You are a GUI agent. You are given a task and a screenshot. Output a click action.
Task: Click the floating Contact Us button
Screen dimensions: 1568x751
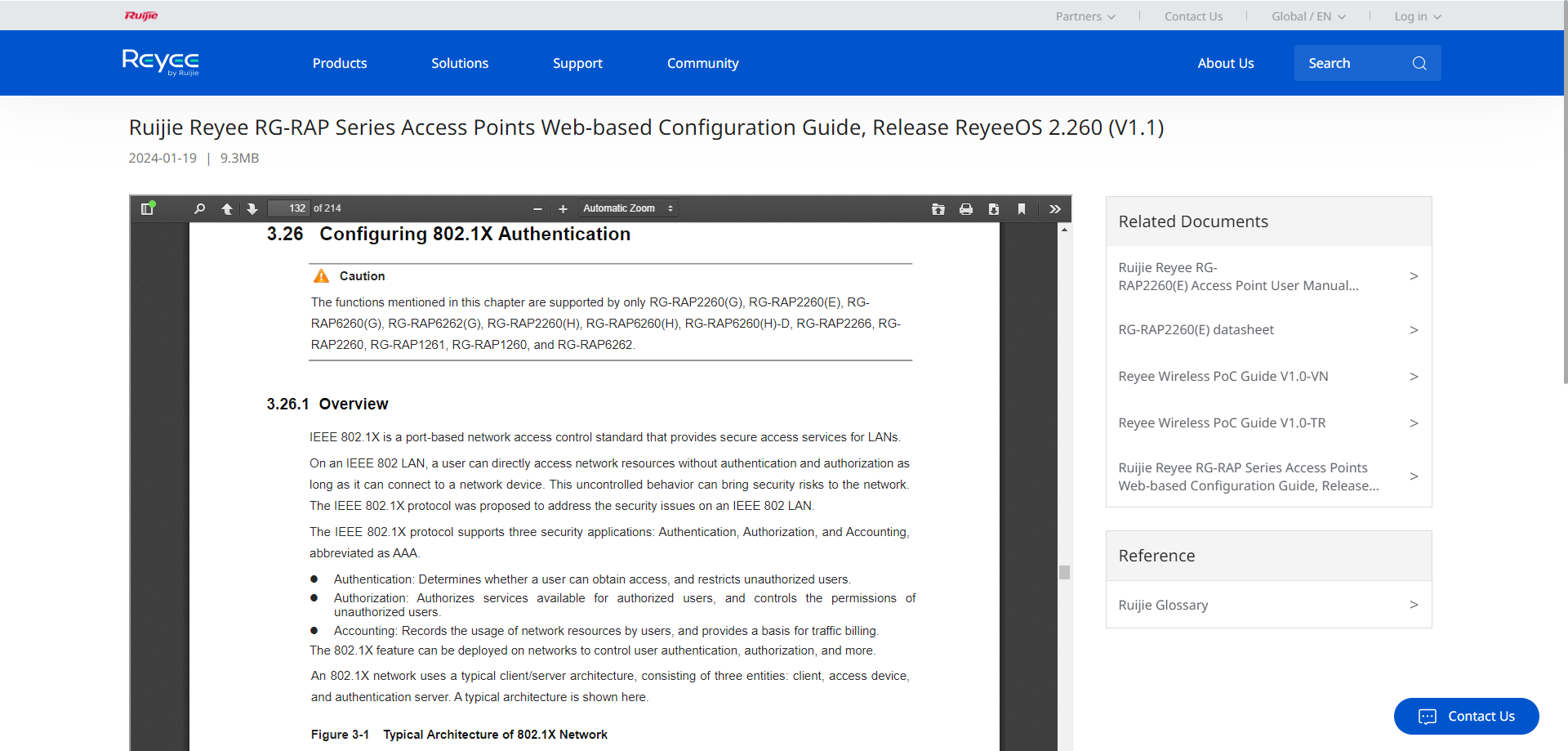(1466, 716)
